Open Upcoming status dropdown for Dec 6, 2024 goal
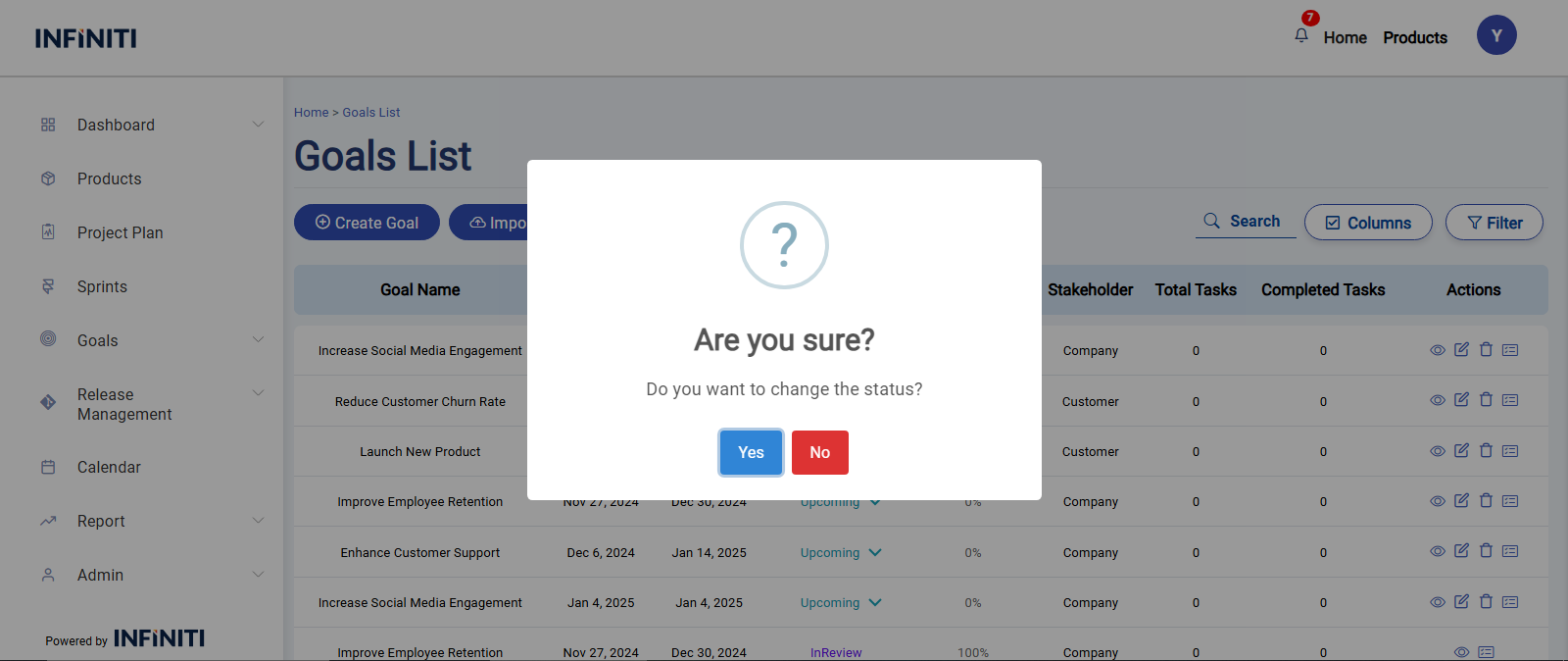This screenshot has height=661, width=1568. point(875,553)
